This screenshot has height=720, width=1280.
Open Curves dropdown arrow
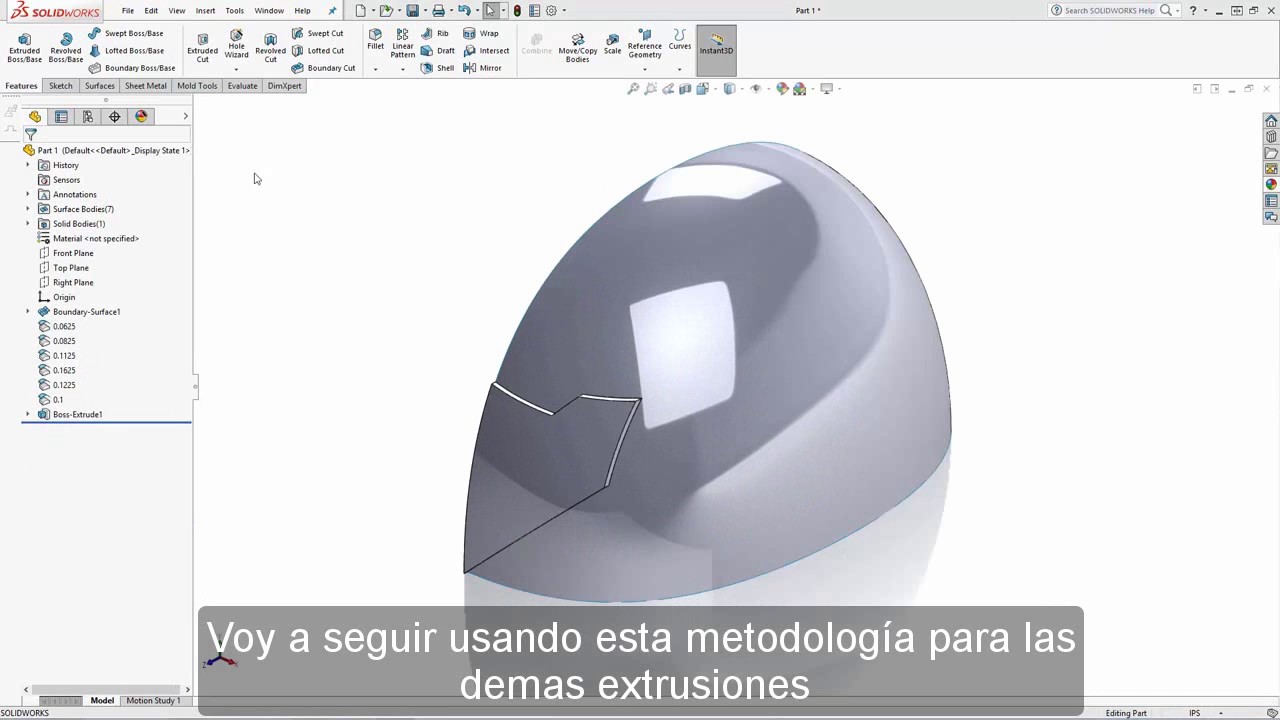[680, 69]
